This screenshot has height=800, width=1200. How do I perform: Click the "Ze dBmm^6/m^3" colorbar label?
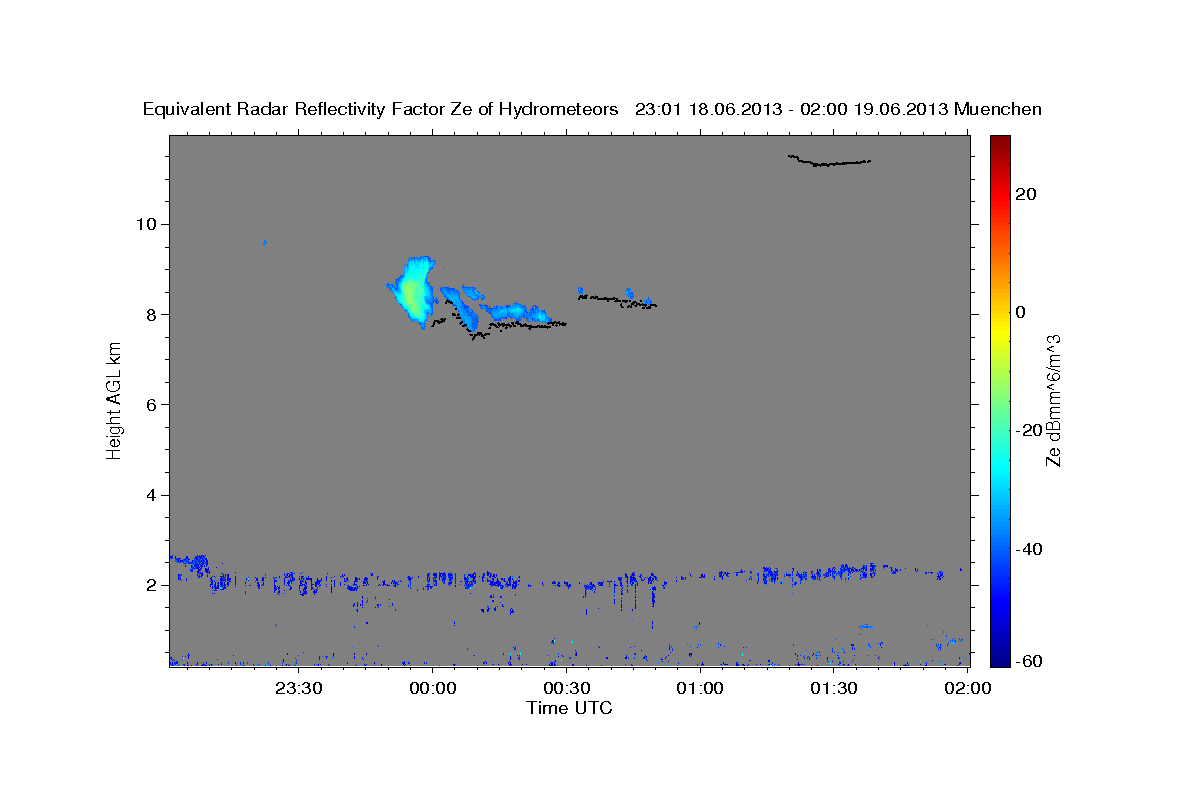(x=1053, y=400)
